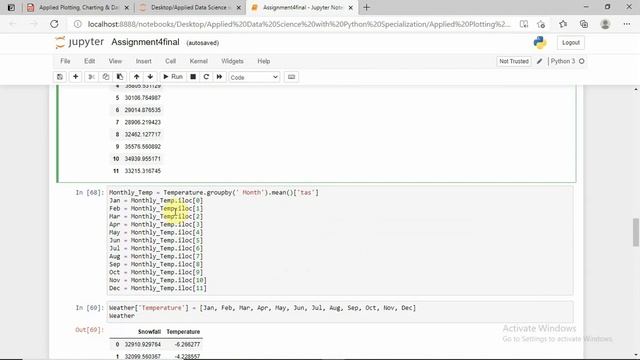640x360 pixels.
Task: Interrupt the kernel with stop icon
Action: point(193,77)
